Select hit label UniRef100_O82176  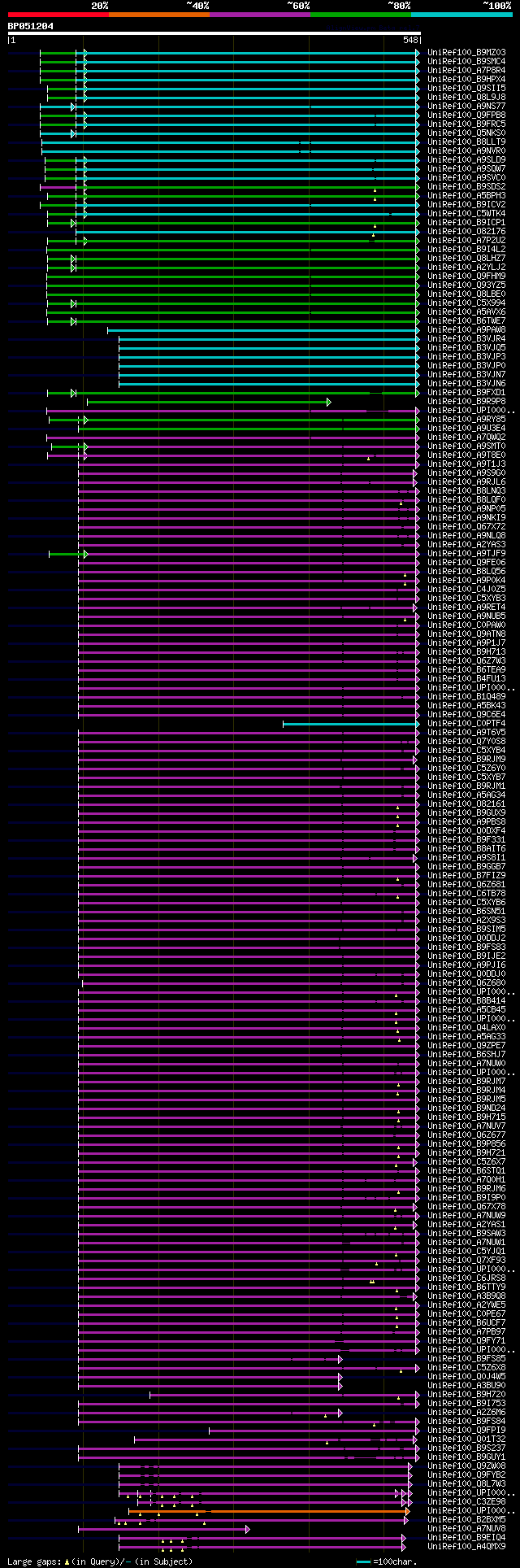pos(466,231)
